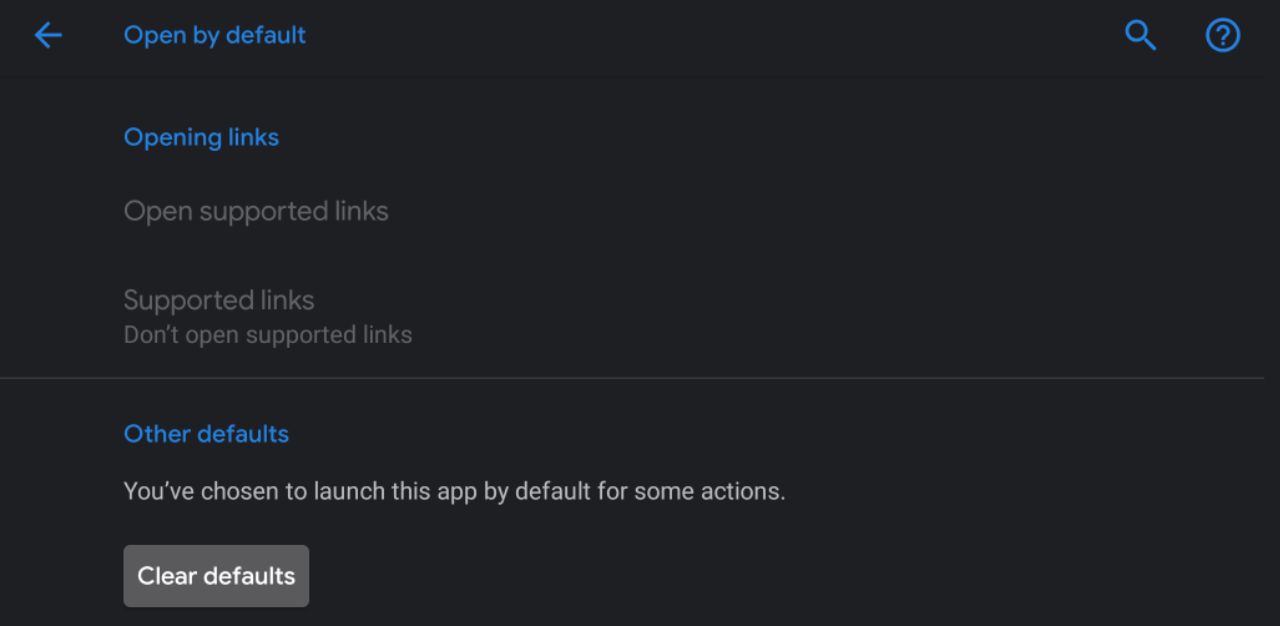Viewport: 1280px width, 626px height.
Task: Search settings from the top bar
Action: pyautogui.click(x=1140, y=36)
